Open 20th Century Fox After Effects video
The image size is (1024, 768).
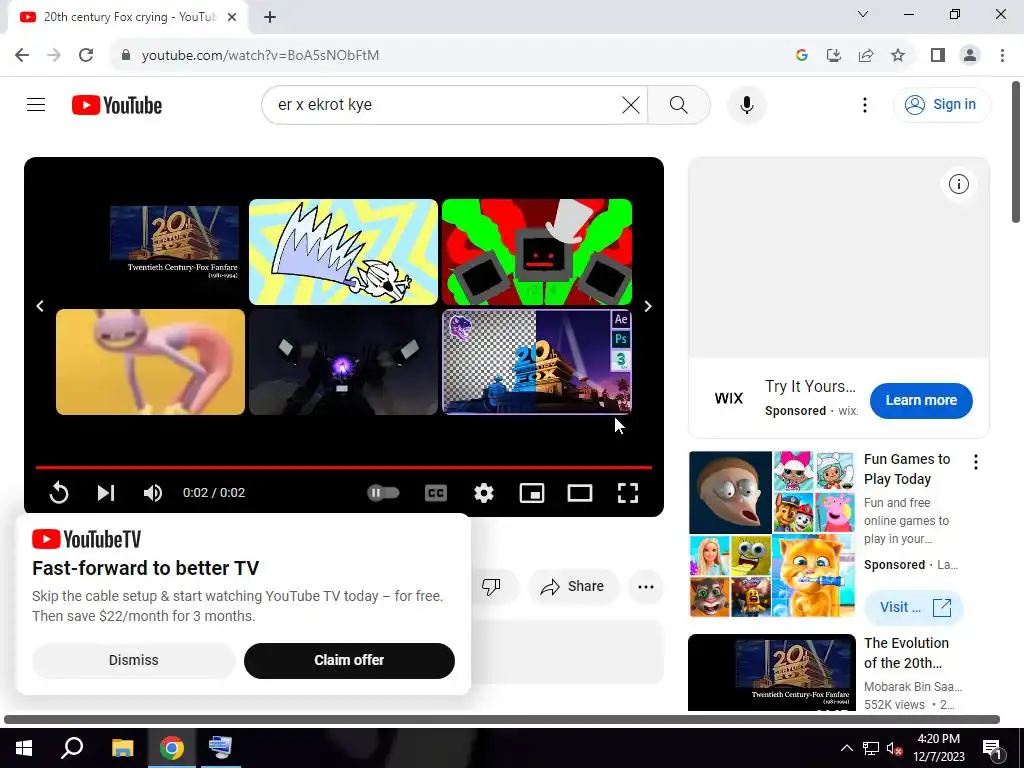point(537,361)
